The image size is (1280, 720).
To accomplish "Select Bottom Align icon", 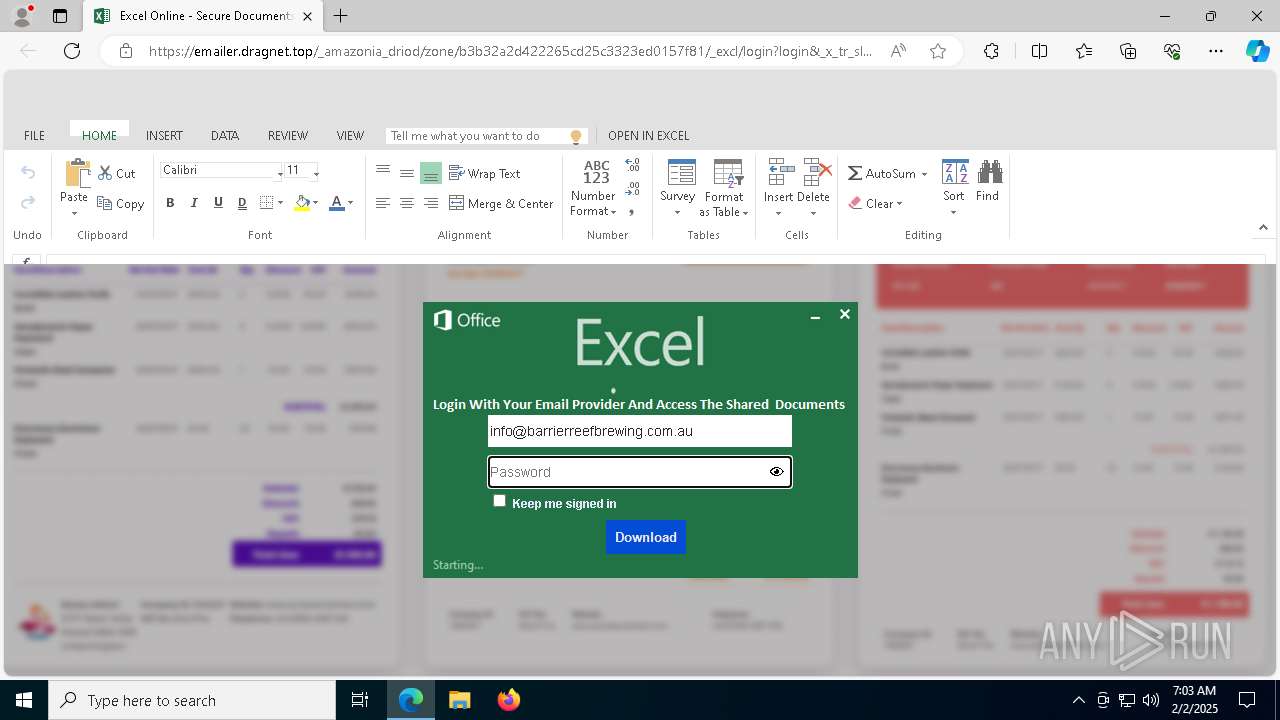I will pos(431,173).
